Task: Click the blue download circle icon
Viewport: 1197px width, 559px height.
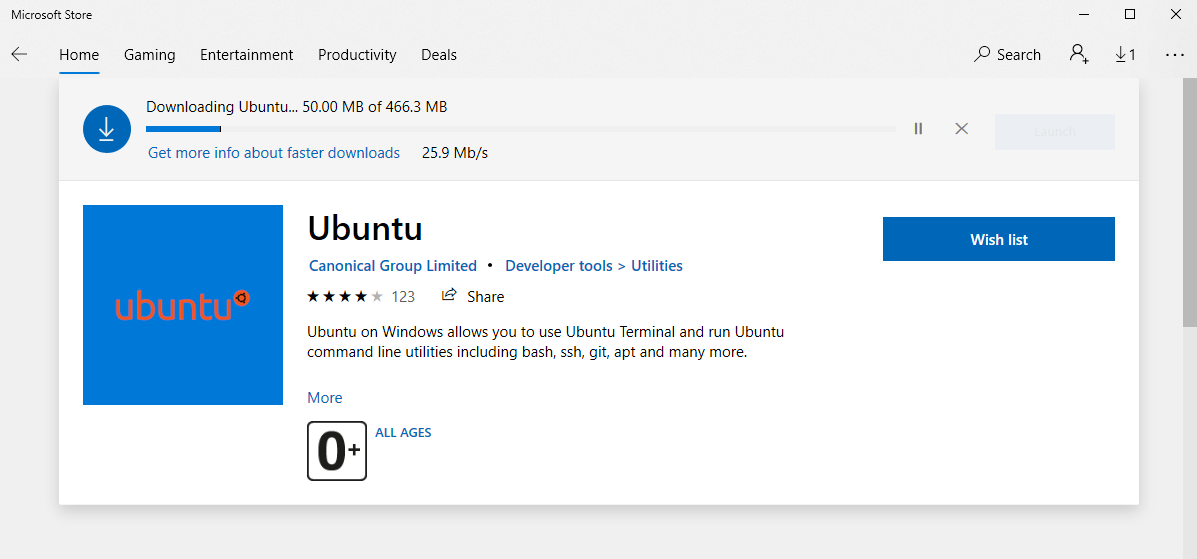Action: 108,130
